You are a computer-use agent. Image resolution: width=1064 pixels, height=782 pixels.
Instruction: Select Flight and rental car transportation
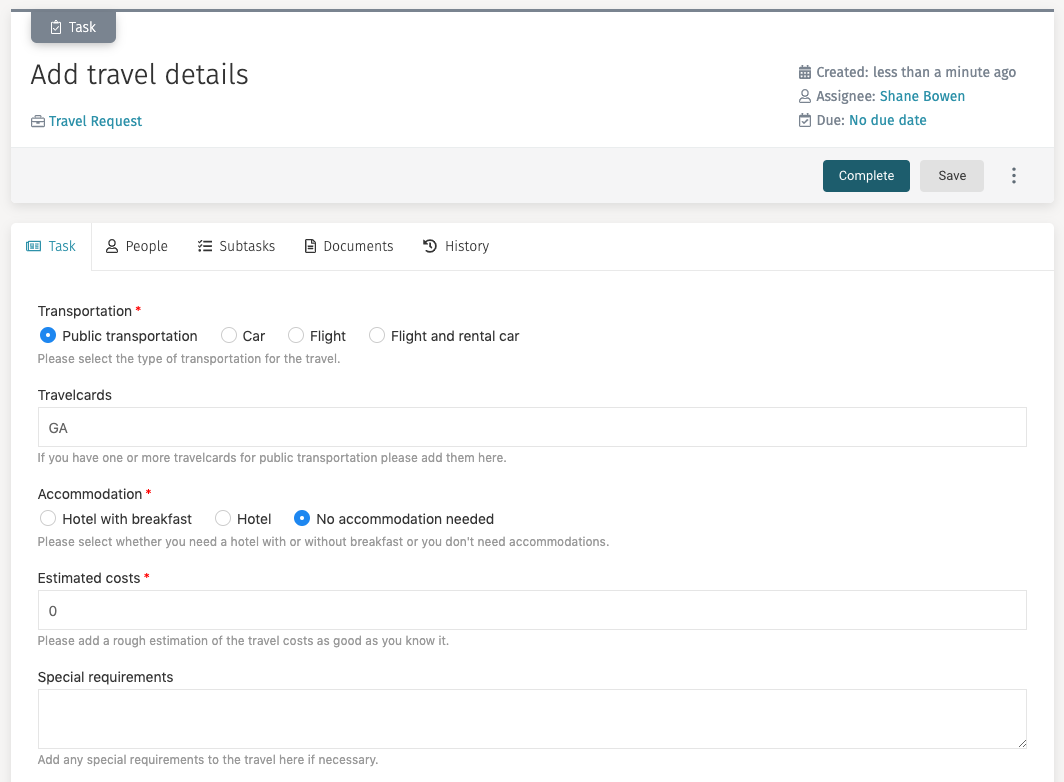[x=377, y=335]
